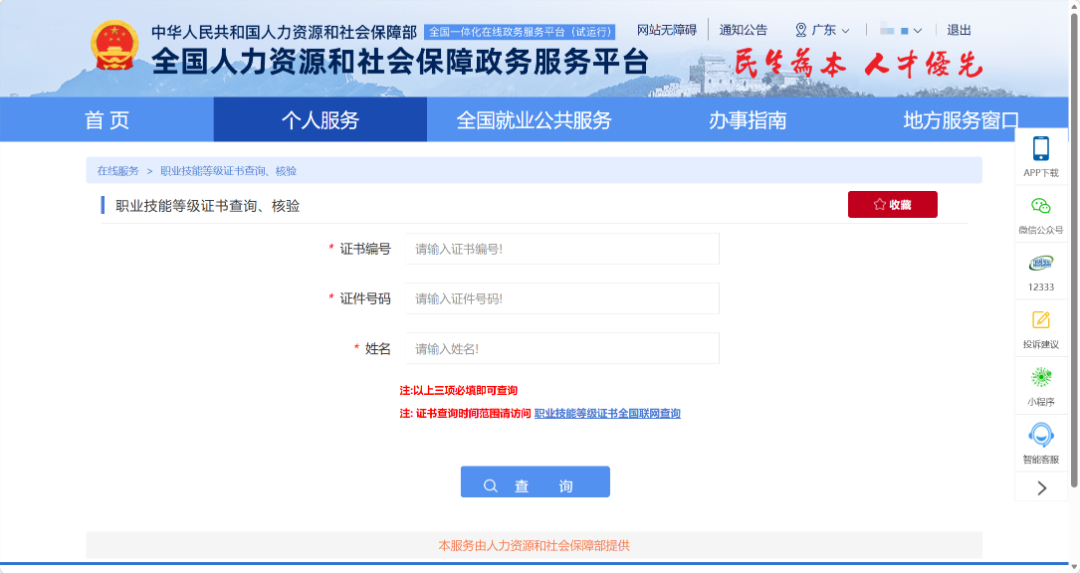Screen dimensions: 1080x573
Task: Switch to the 首页 tab
Action: tap(107, 121)
